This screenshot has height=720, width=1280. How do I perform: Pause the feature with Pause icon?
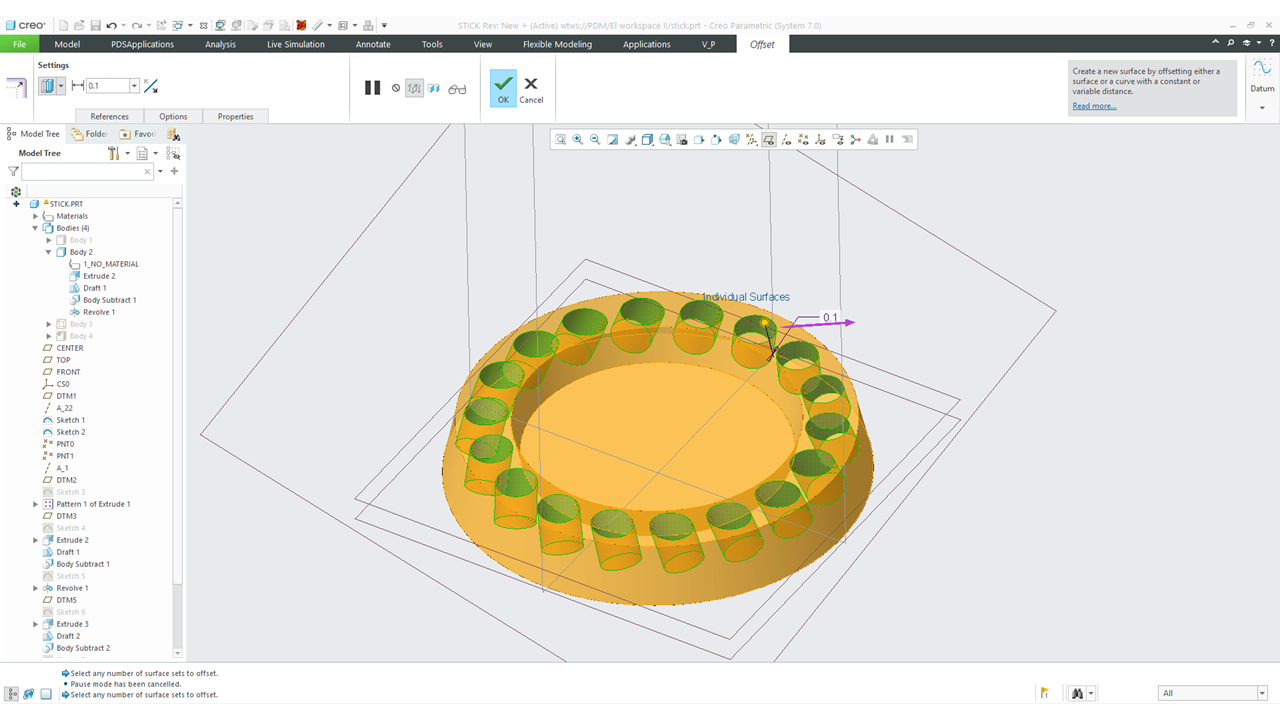[372, 88]
